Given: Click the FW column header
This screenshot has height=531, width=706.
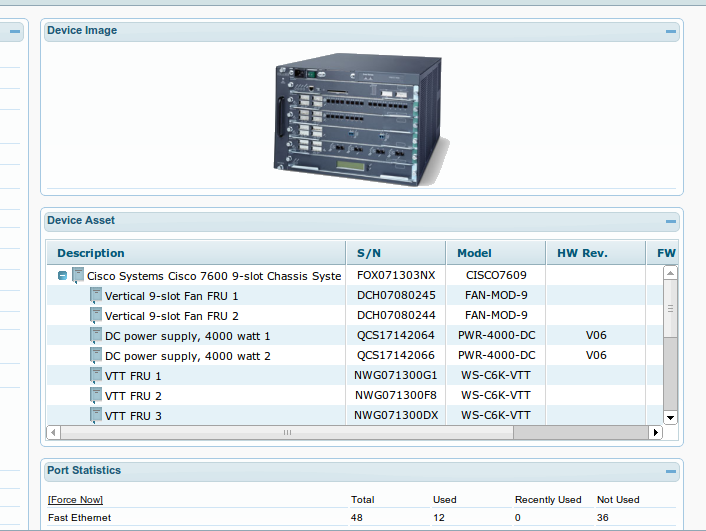Looking at the screenshot, I should (x=662, y=253).
